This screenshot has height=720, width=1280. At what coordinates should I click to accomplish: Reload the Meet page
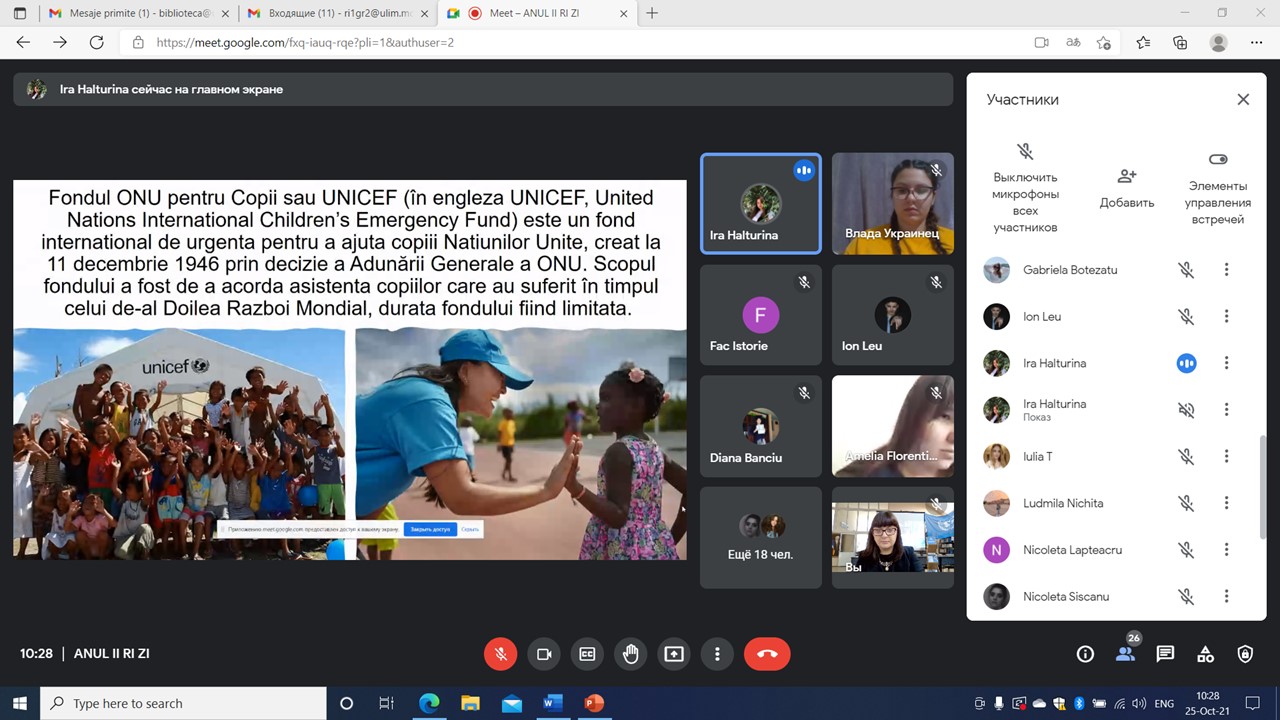pos(96,43)
